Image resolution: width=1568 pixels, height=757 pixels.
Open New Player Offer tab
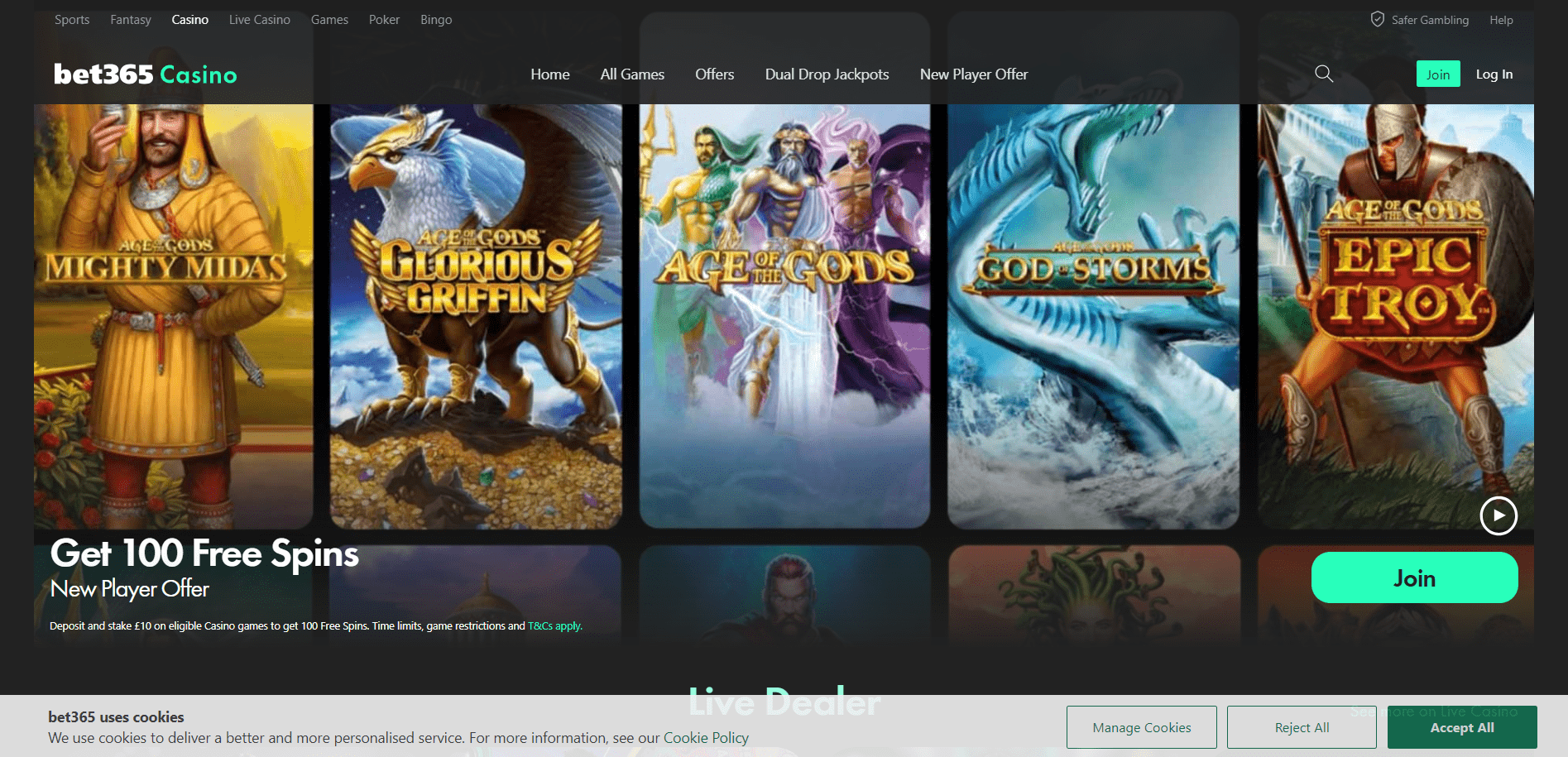tap(974, 74)
